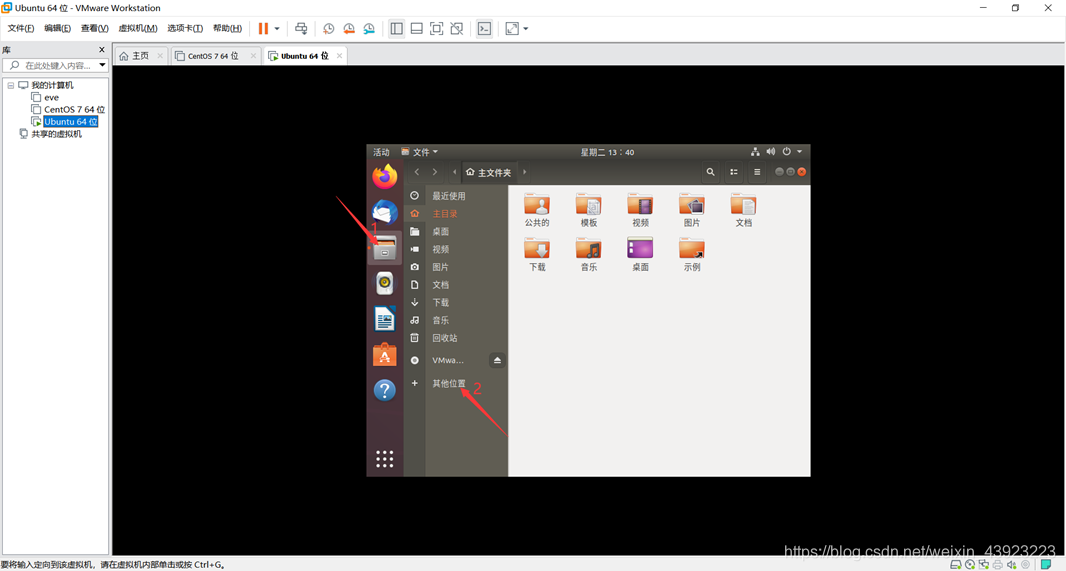Open the Help icon in the dock

click(x=385, y=390)
